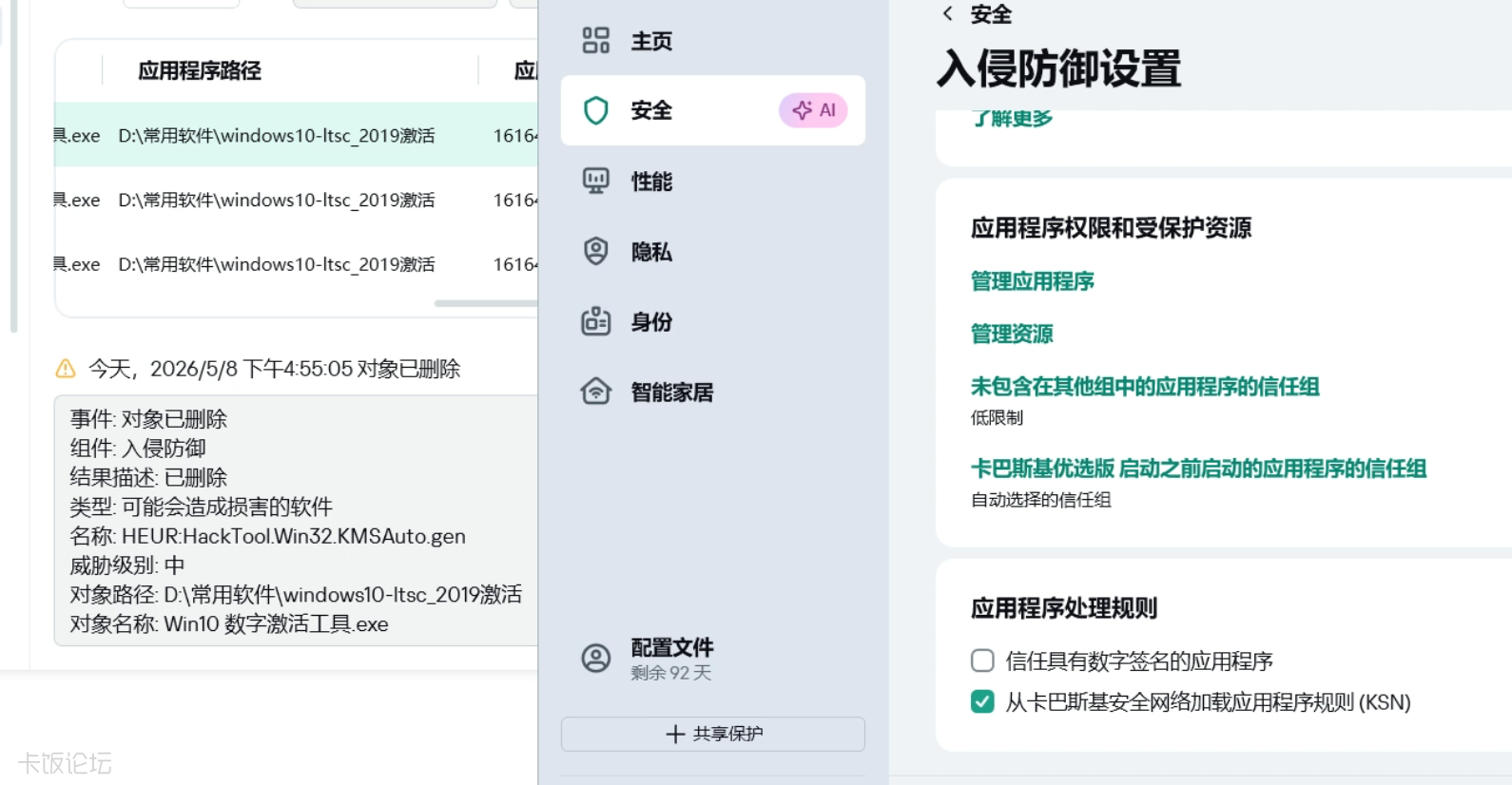The image size is (1512, 785).
Task: Open the 智能家居 section
Action: click(x=713, y=392)
